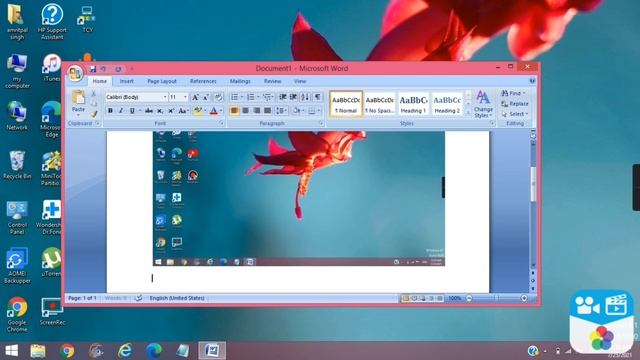Apply the Heading 1 style
This screenshot has height=360, width=640.
point(413,104)
